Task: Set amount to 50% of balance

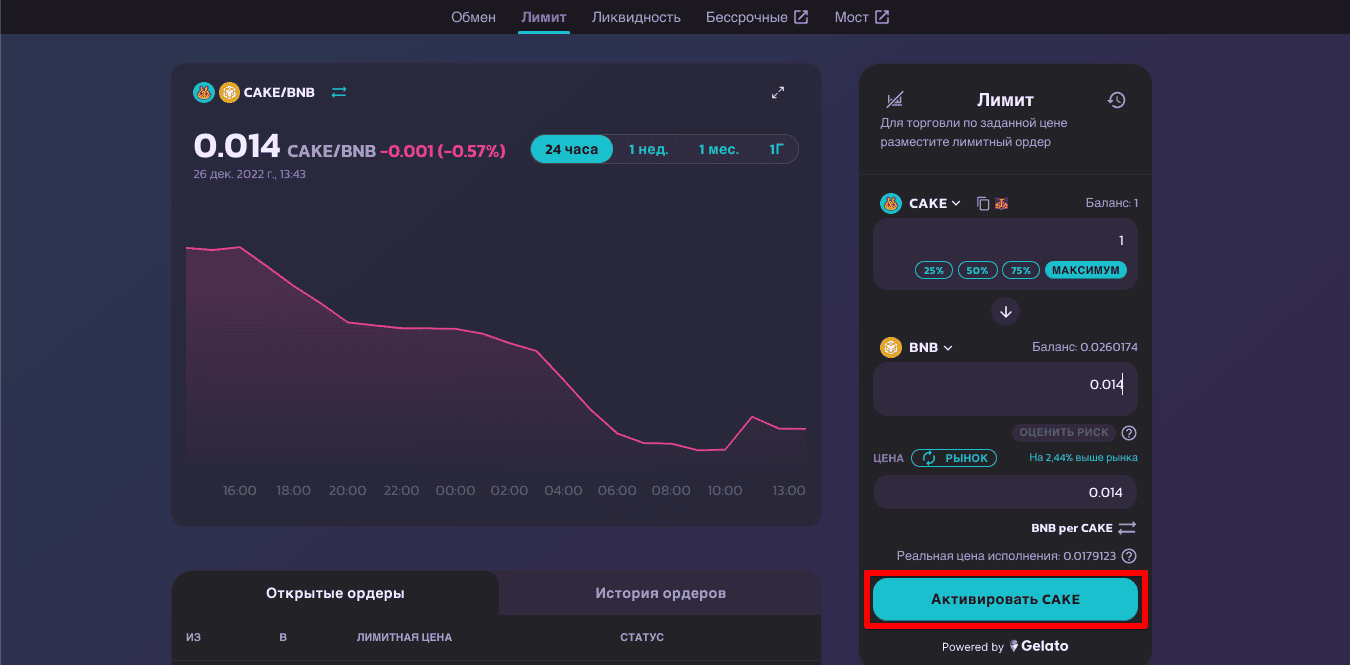Action: pos(978,270)
